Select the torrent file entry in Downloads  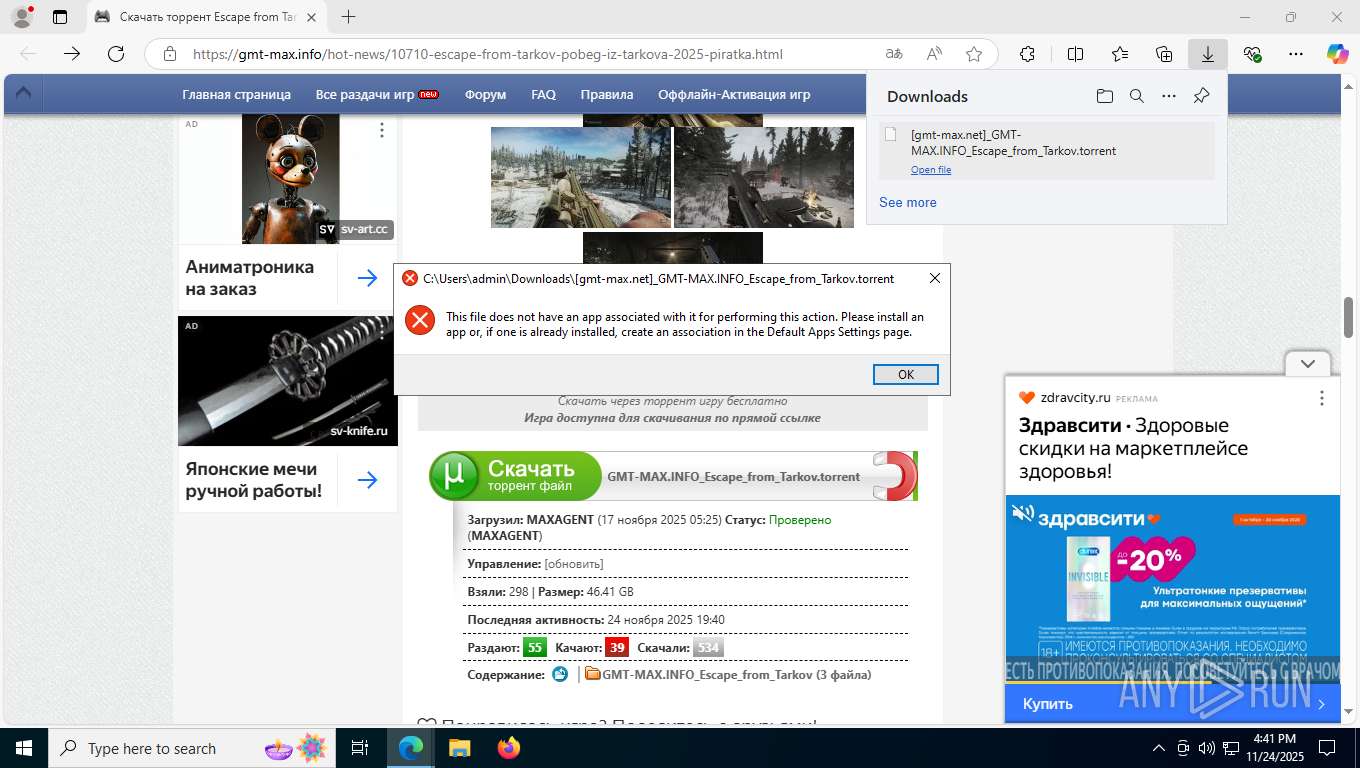coord(1046,150)
